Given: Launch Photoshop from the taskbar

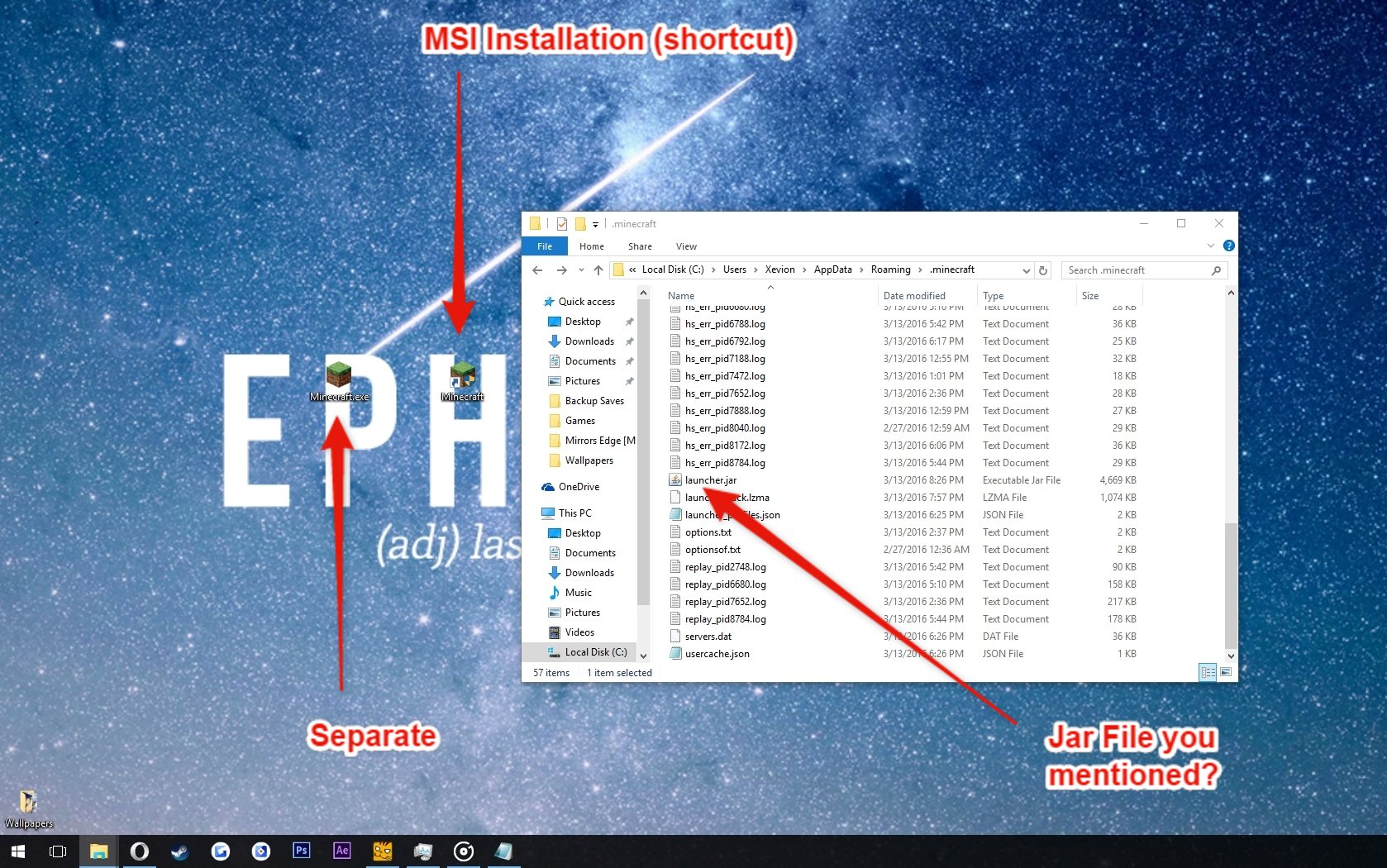Looking at the screenshot, I should point(301,851).
